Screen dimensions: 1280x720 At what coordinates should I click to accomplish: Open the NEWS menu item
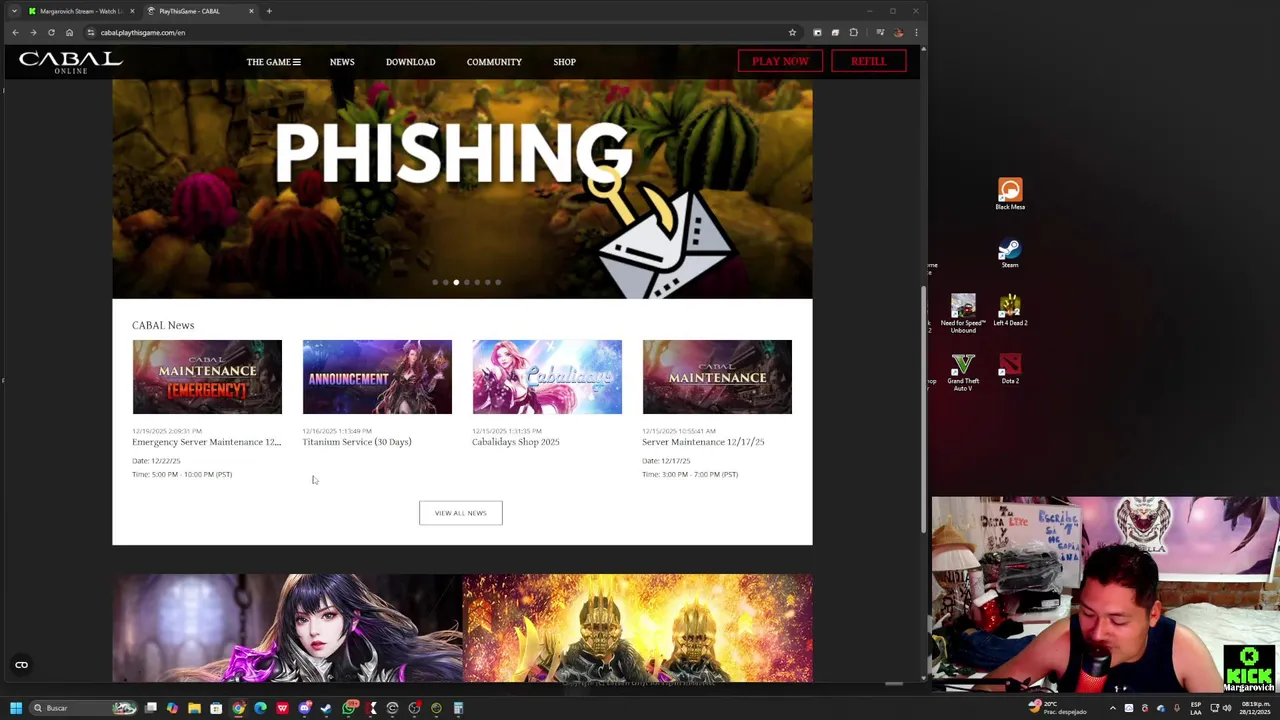342,62
